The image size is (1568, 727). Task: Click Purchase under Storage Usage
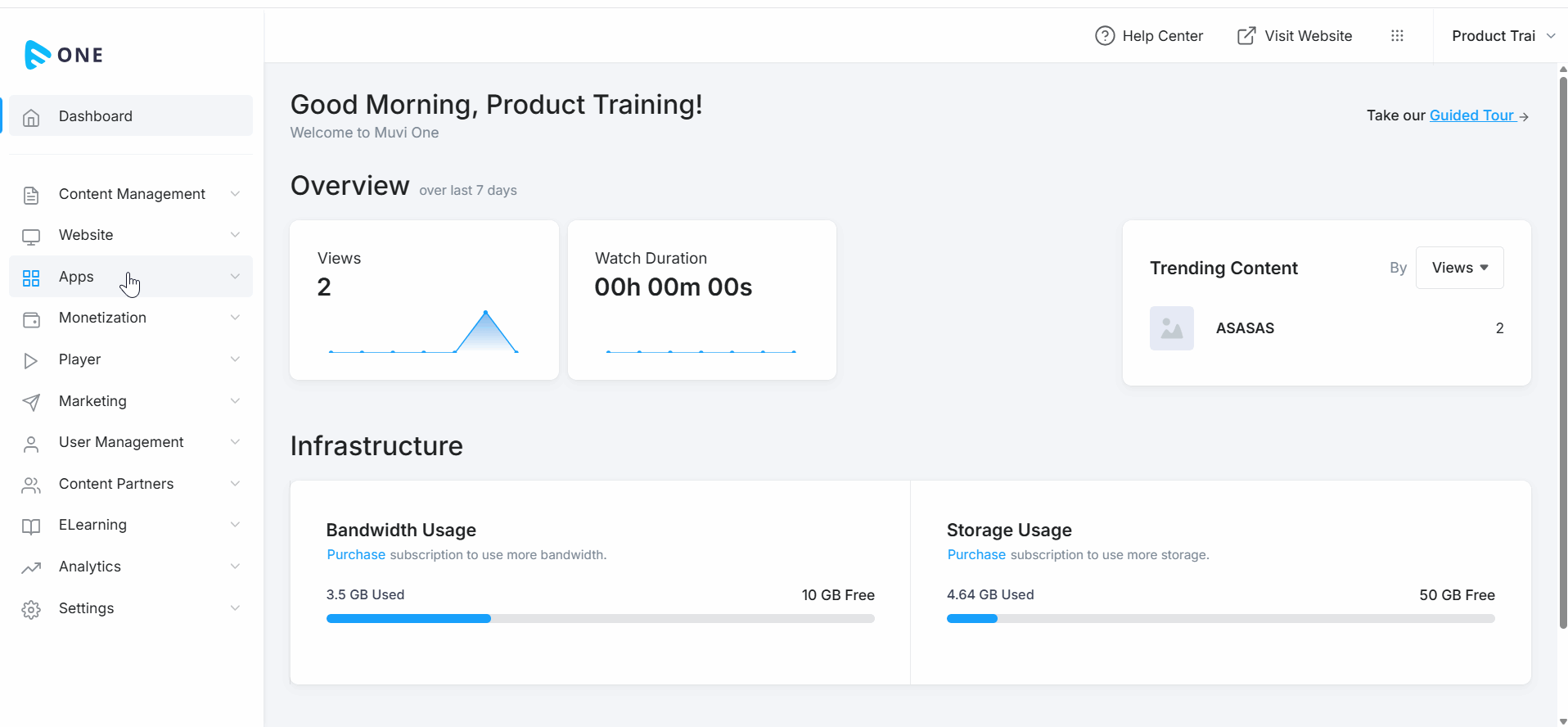click(976, 554)
